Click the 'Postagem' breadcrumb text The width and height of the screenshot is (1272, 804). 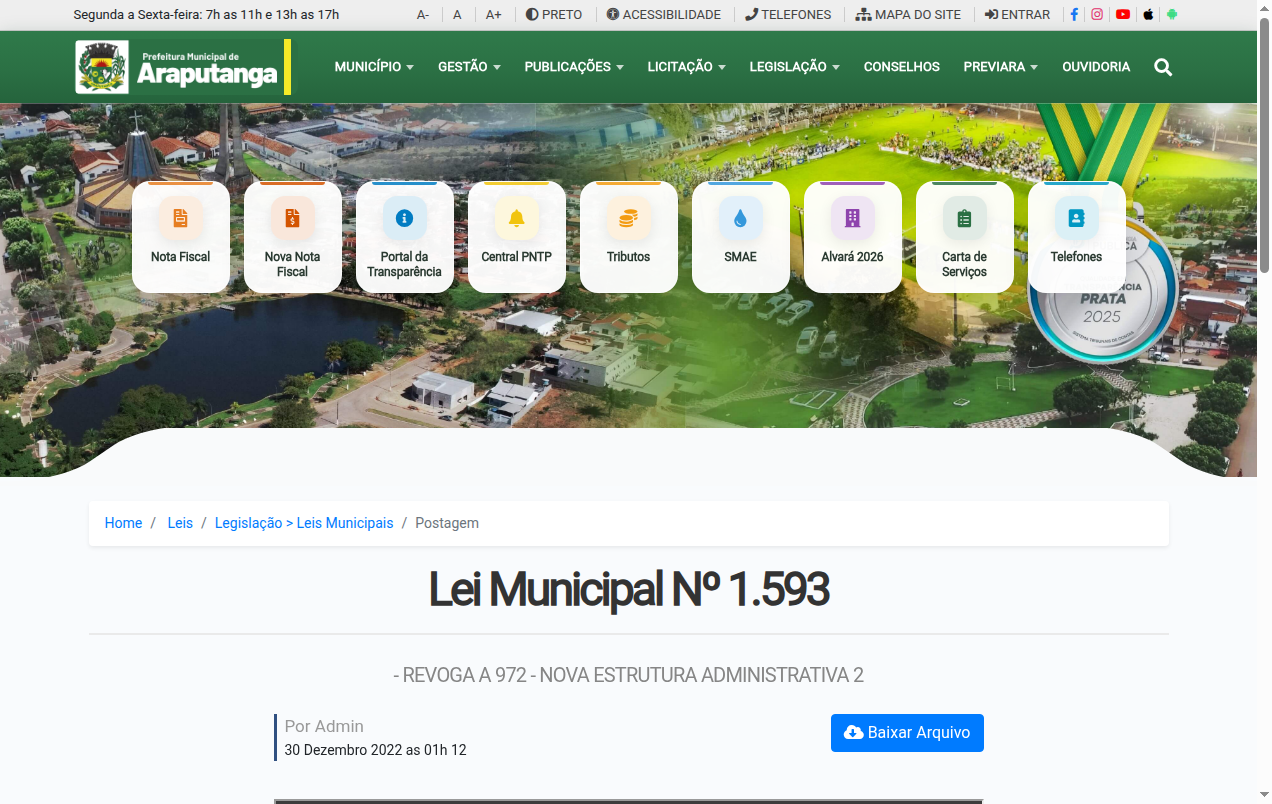(447, 523)
